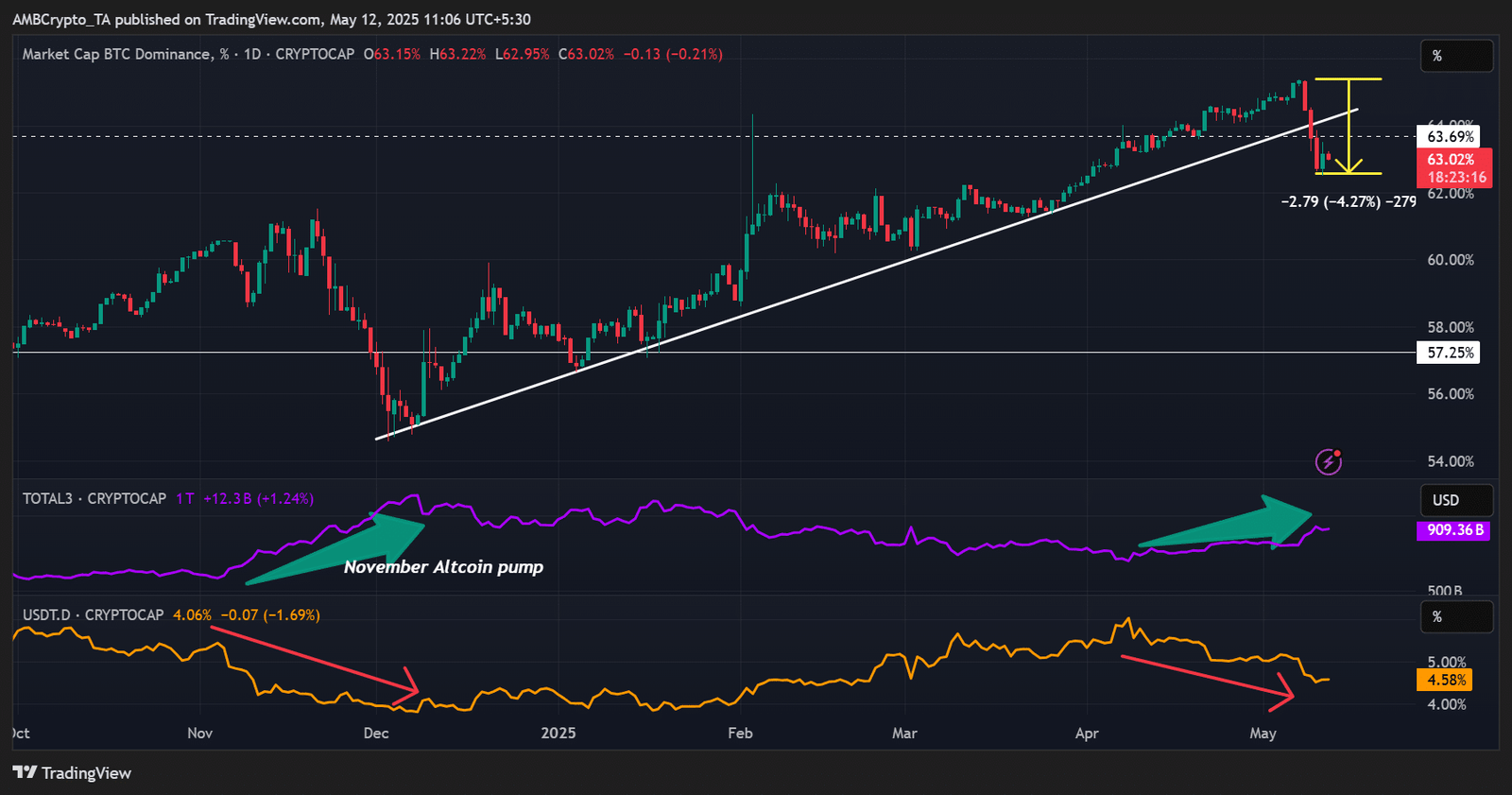This screenshot has height=795, width=1512.
Task: Click the yellow measurement arrow tool
Action: click(x=1349, y=126)
